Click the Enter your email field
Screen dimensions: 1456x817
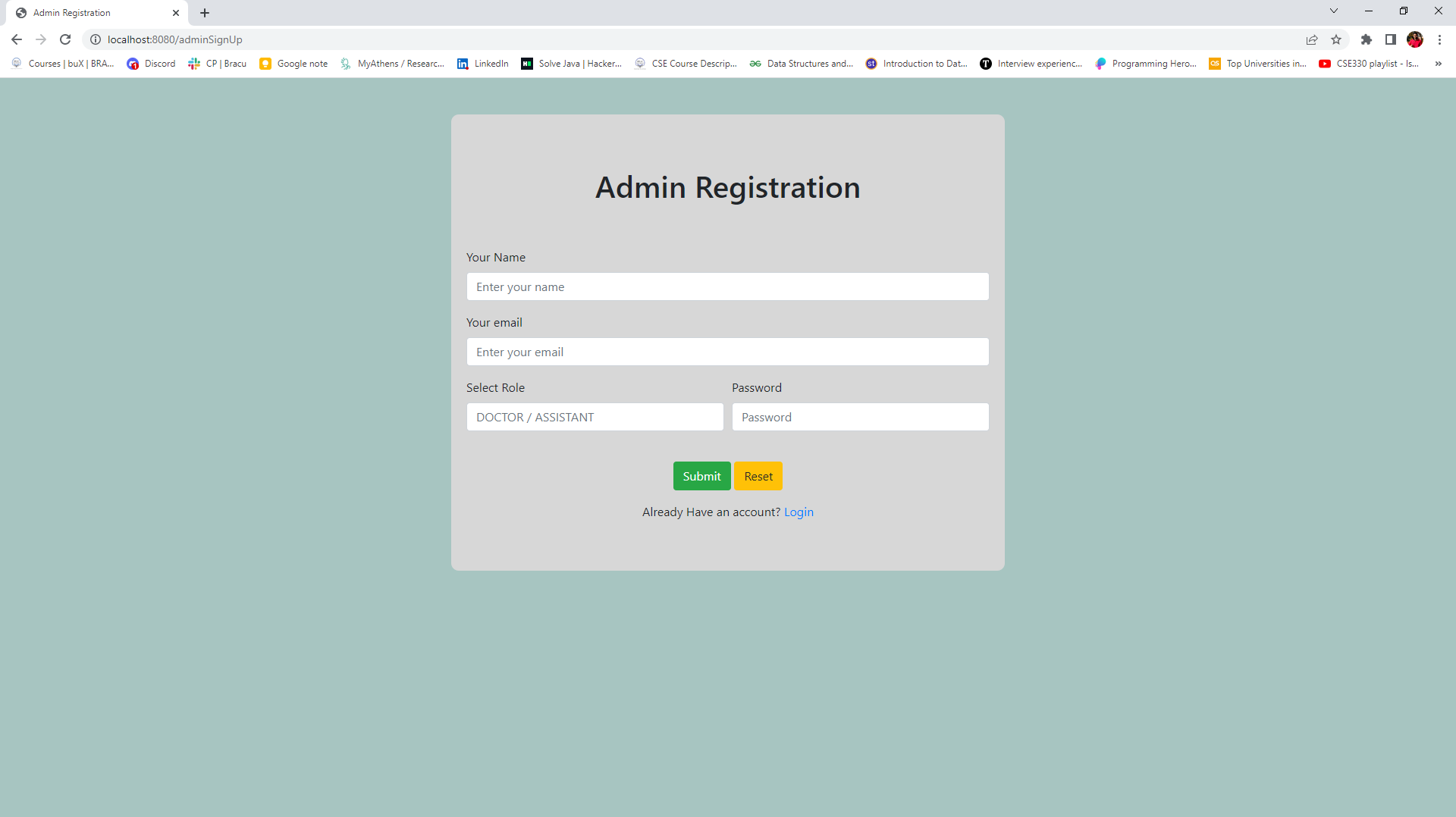coord(727,352)
